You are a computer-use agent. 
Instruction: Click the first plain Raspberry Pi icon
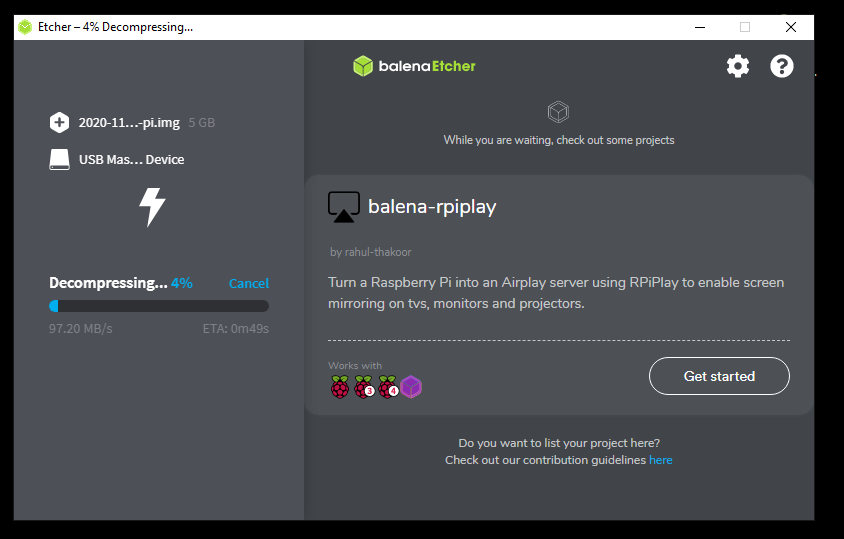[340, 387]
